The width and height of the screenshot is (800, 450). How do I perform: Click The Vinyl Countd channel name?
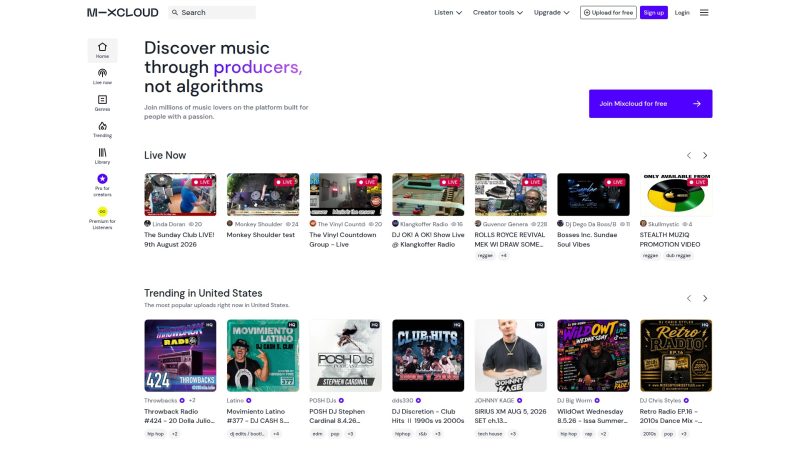(341, 224)
